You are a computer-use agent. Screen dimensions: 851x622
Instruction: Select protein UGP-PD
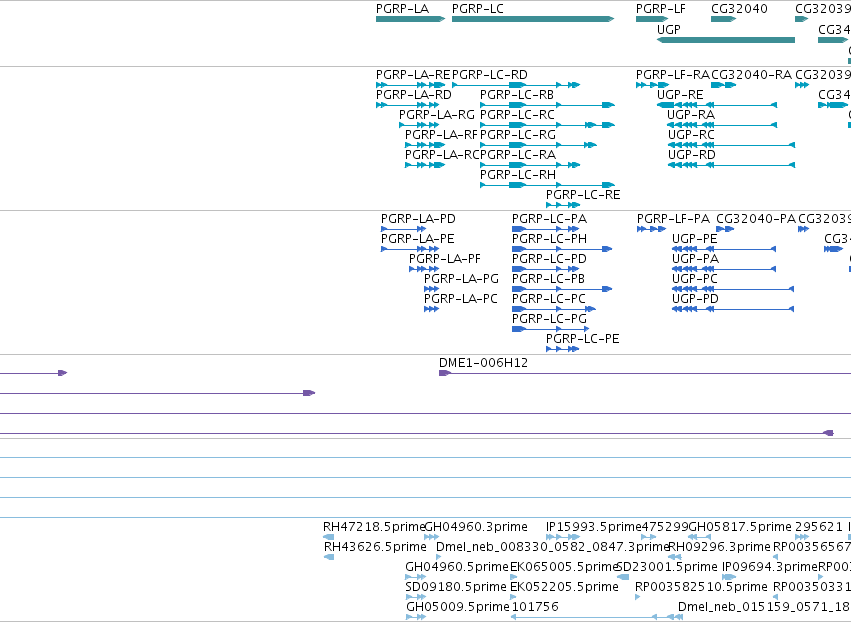733,309
